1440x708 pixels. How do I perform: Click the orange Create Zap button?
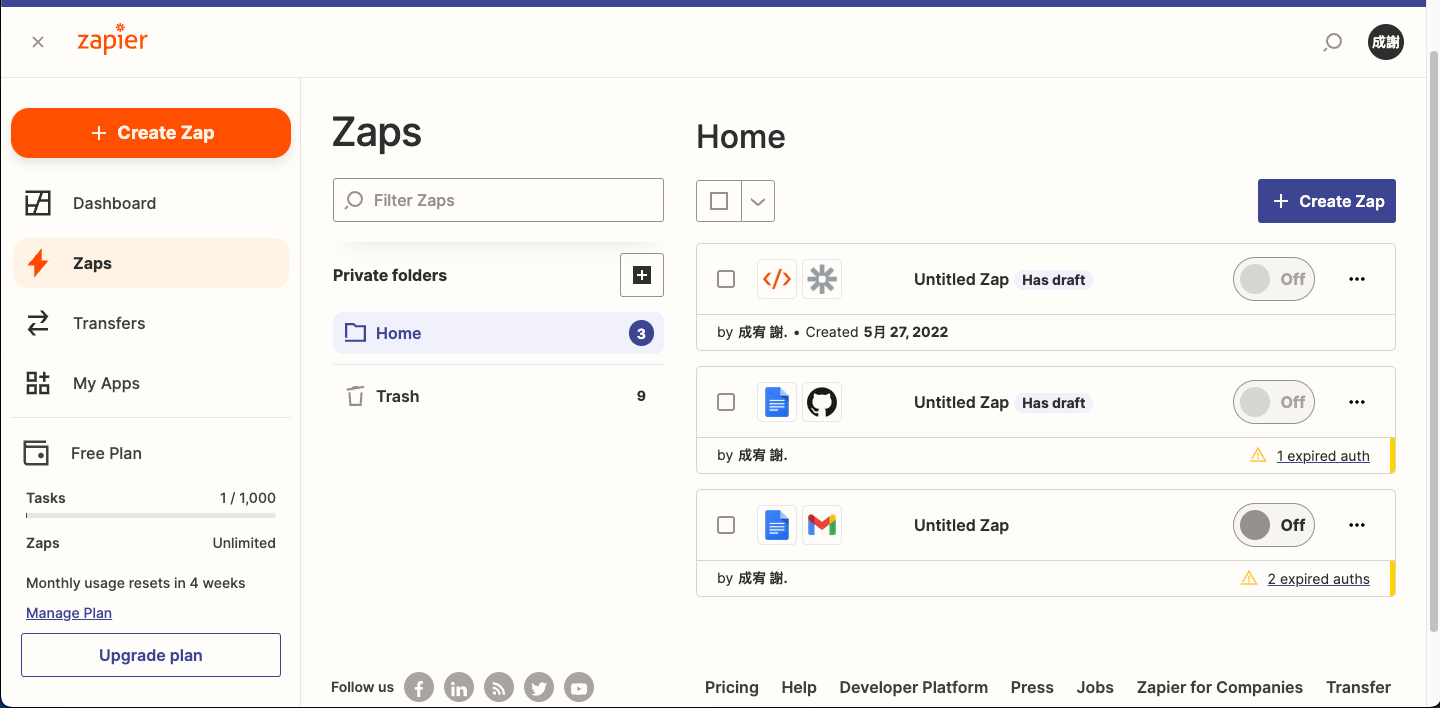(x=151, y=133)
